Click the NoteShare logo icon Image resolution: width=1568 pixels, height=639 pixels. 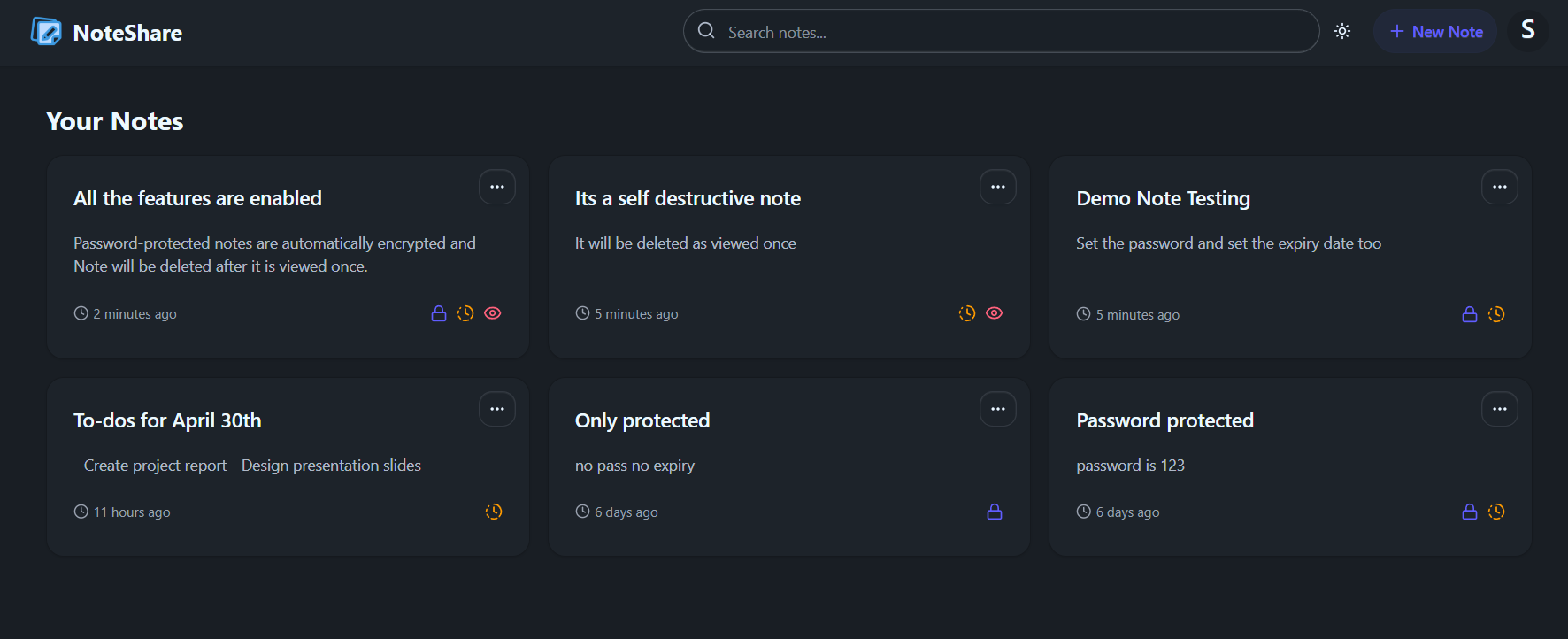(x=46, y=32)
